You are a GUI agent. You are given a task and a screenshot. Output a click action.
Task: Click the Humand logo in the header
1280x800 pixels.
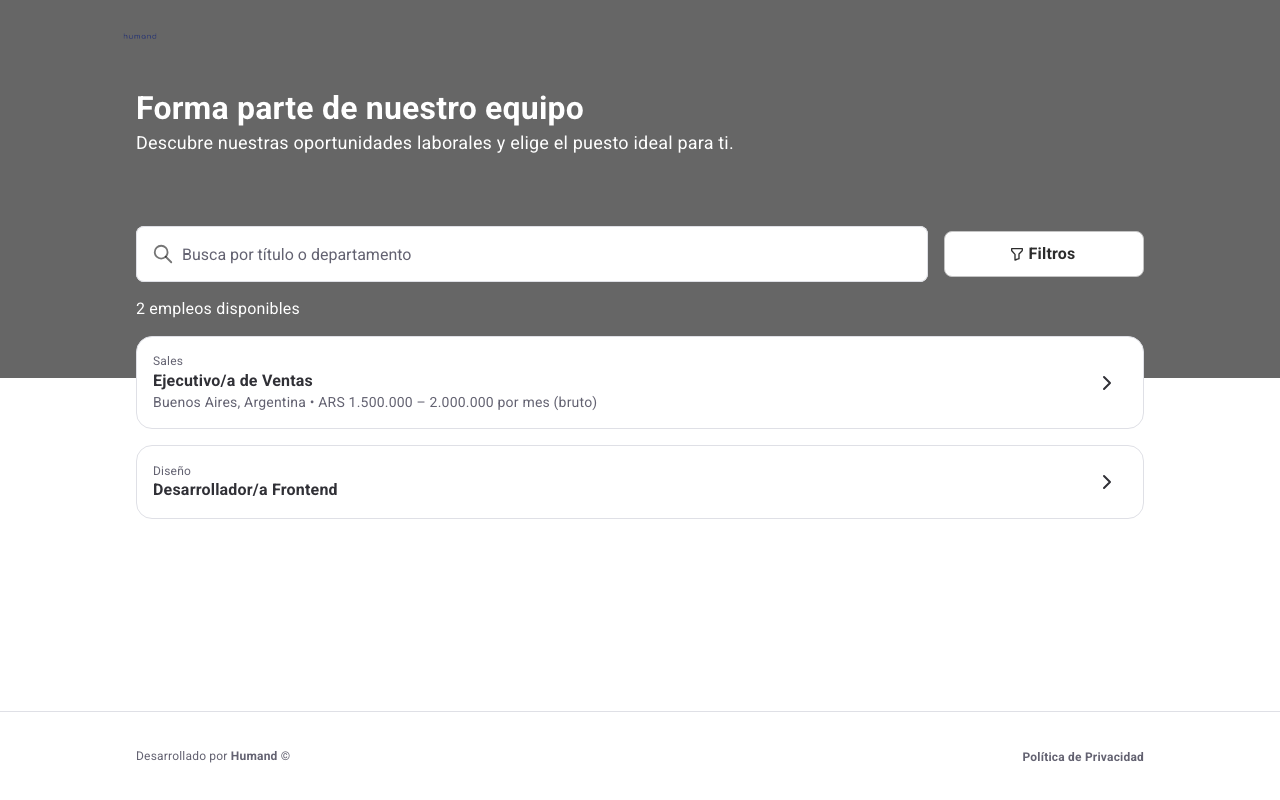point(140,36)
